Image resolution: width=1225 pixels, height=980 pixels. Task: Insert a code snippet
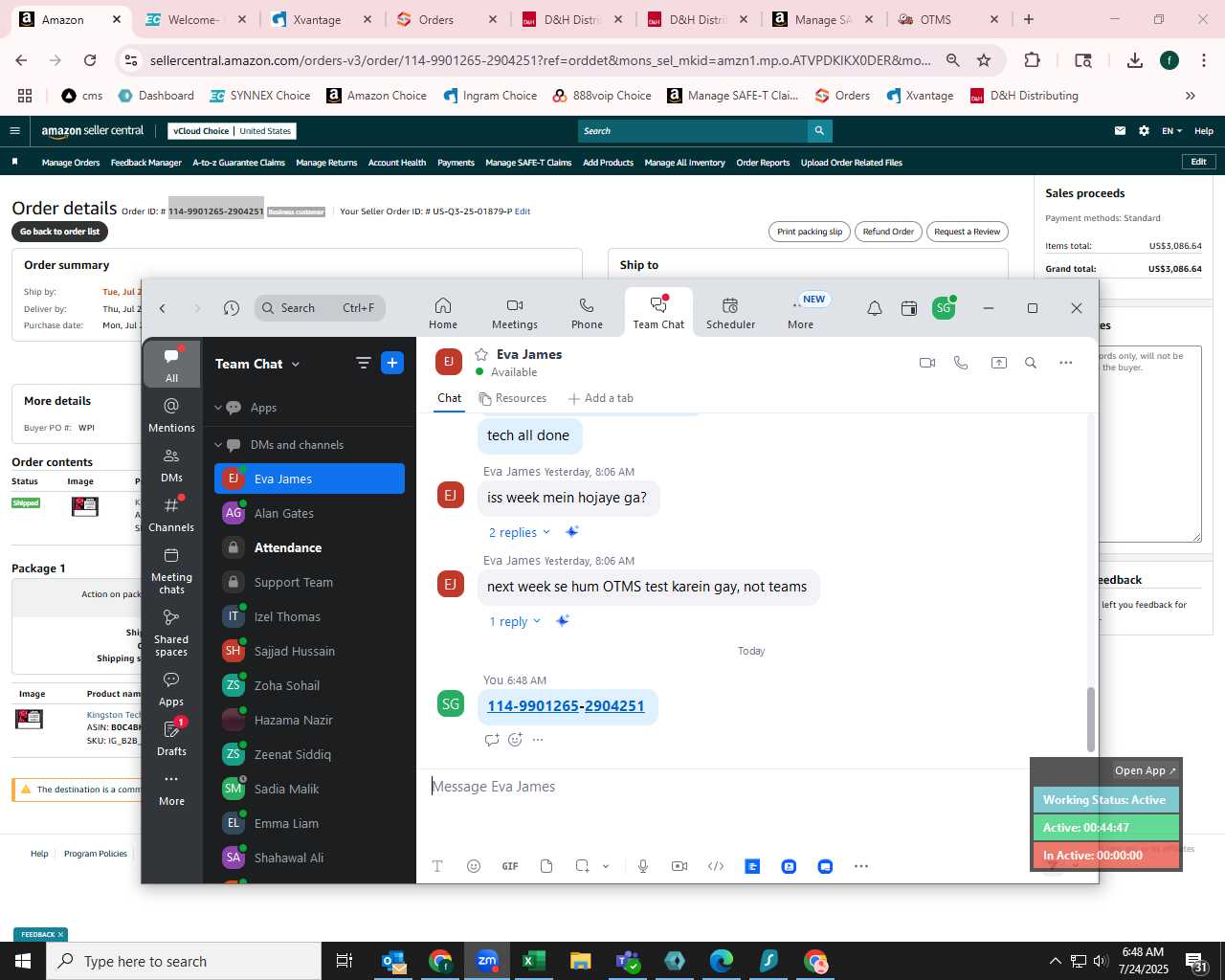click(716, 866)
